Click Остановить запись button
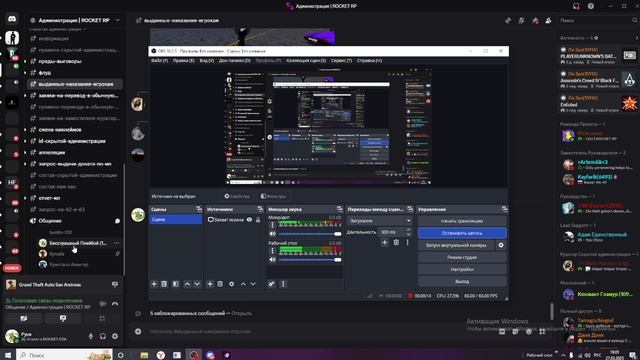The height and width of the screenshot is (360, 640). click(x=462, y=233)
